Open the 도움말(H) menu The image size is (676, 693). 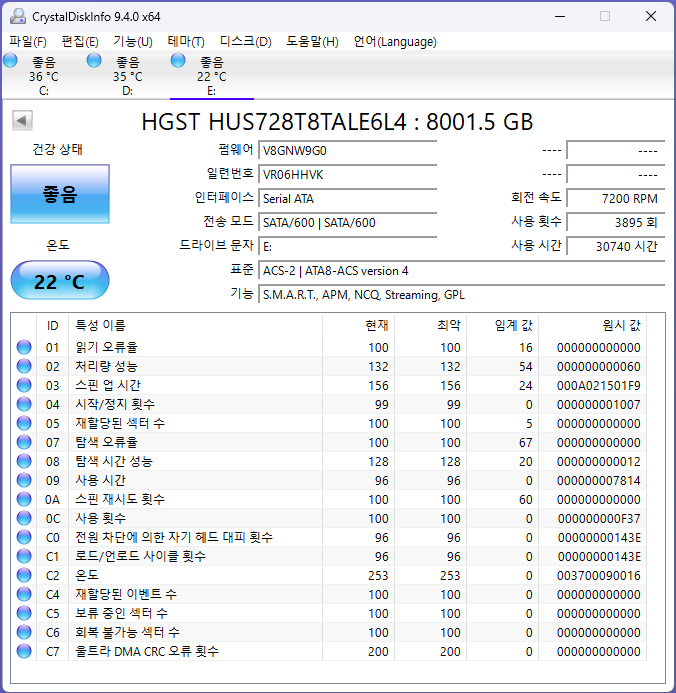(312, 42)
